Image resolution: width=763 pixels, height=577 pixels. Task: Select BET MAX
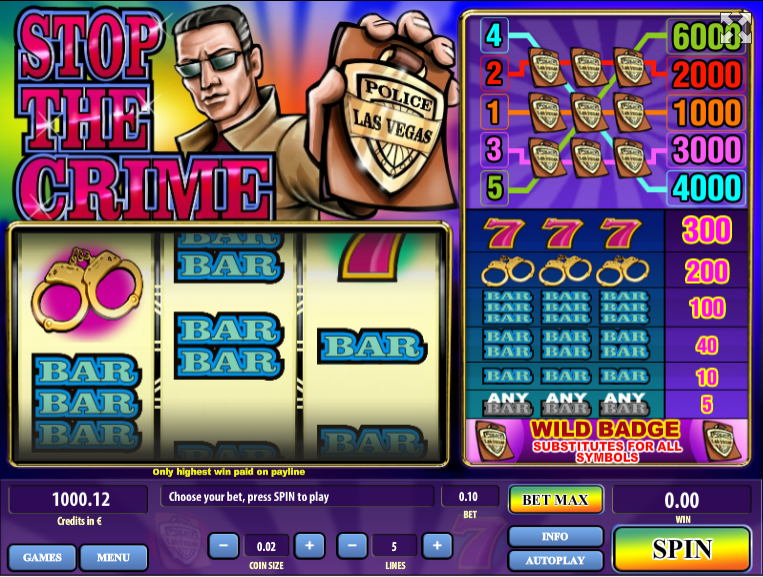pyautogui.click(x=556, y=500)
